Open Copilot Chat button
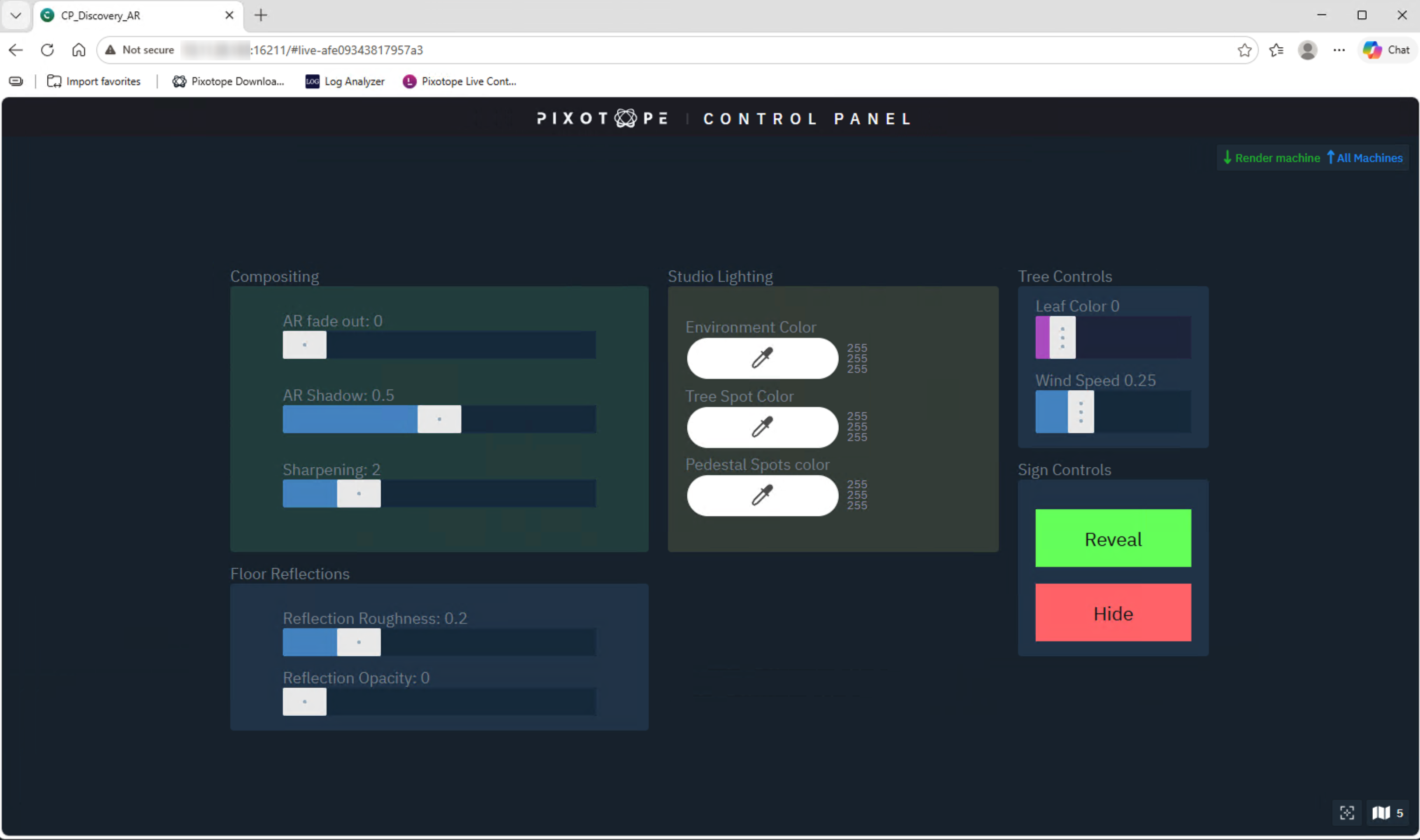Screen dimensions: 1420x840 (x=1387, y=50)
